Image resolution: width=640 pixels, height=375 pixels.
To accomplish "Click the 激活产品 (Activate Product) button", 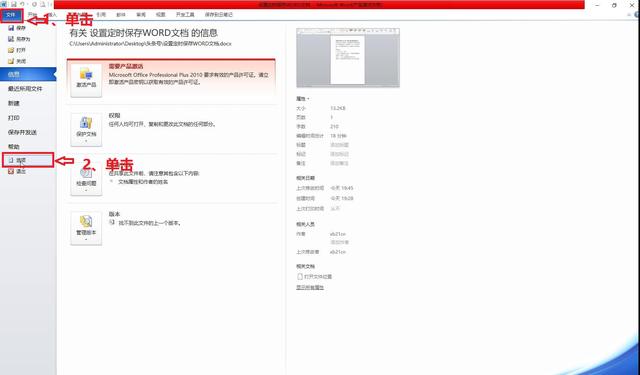I will click(x=86, y=80).
